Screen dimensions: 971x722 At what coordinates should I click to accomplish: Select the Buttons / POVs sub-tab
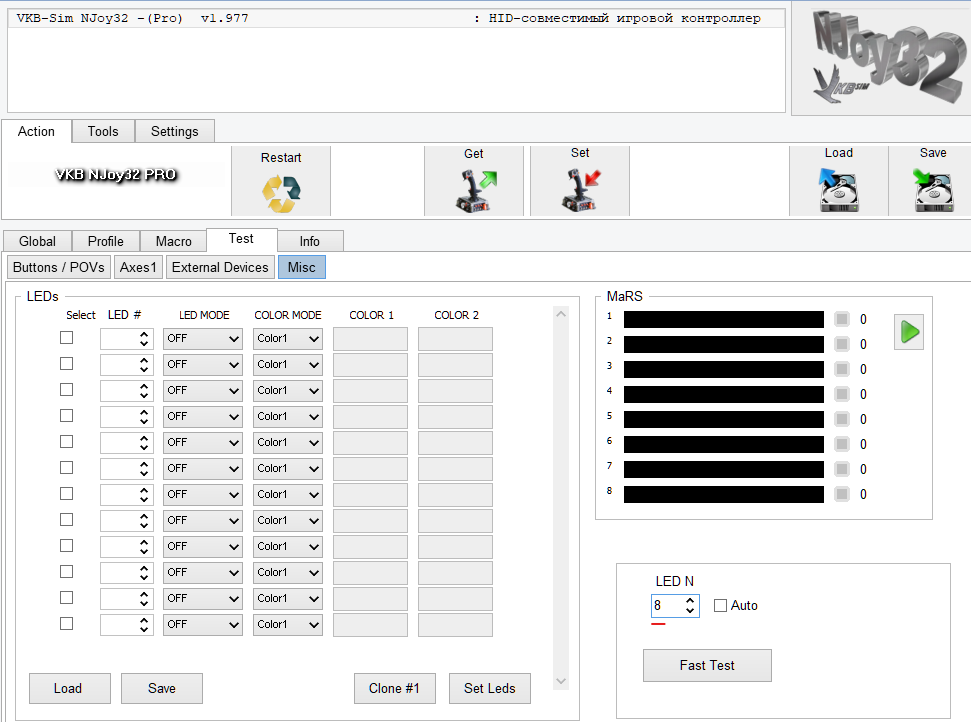click(59, 267)
